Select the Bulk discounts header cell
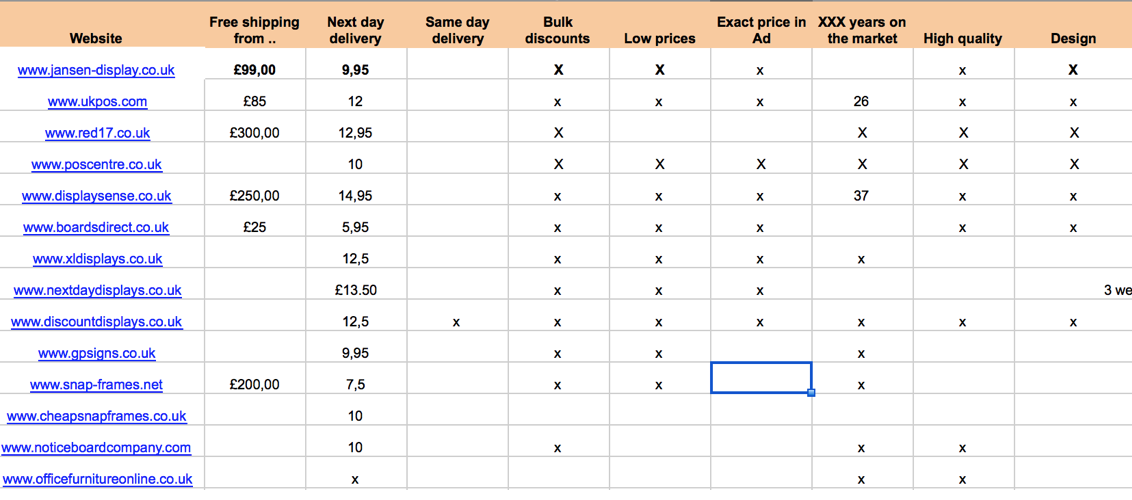Viewport: 1132px width, 500px height. 558,30
